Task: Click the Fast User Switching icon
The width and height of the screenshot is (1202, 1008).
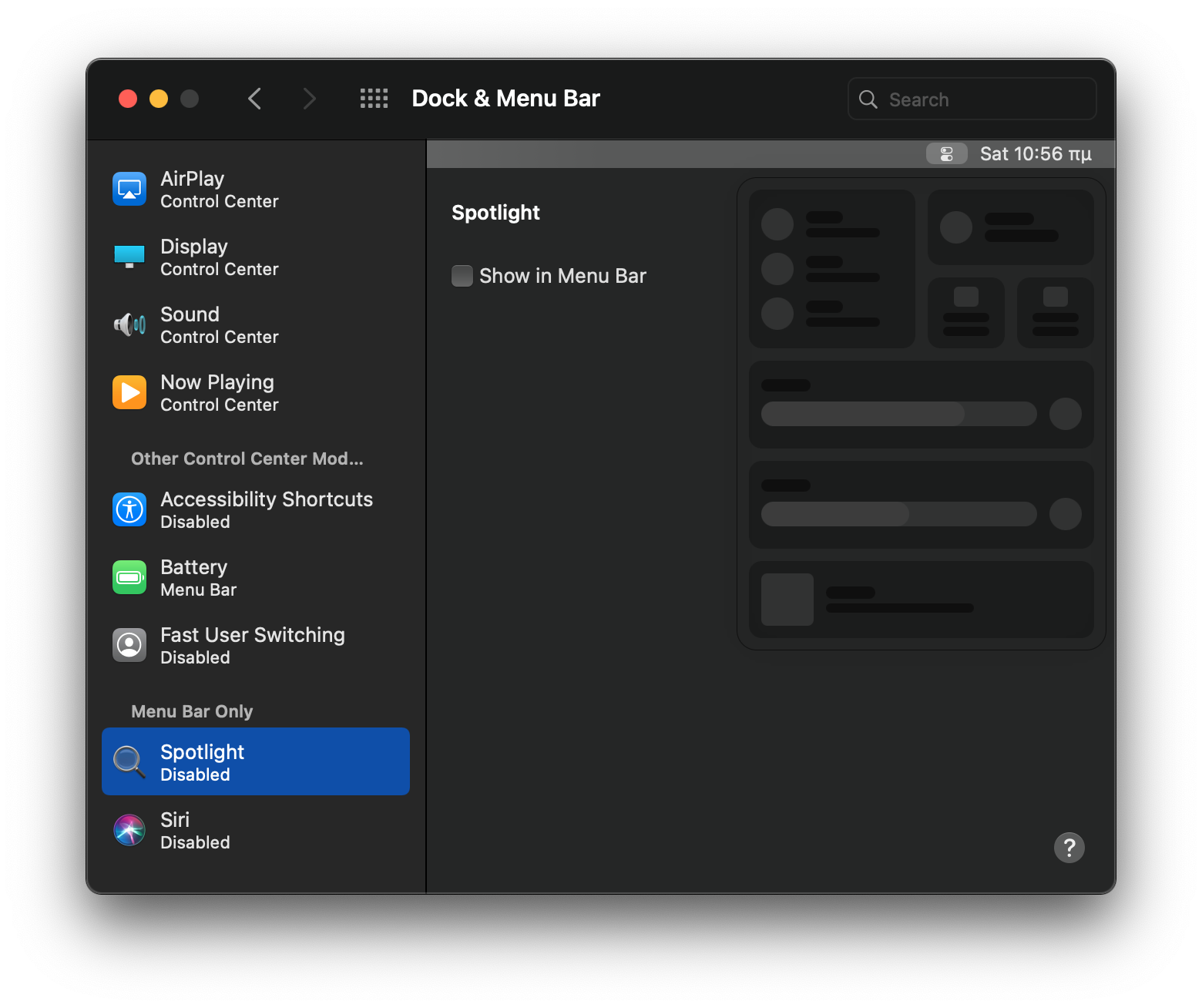Action: (129, 645)
